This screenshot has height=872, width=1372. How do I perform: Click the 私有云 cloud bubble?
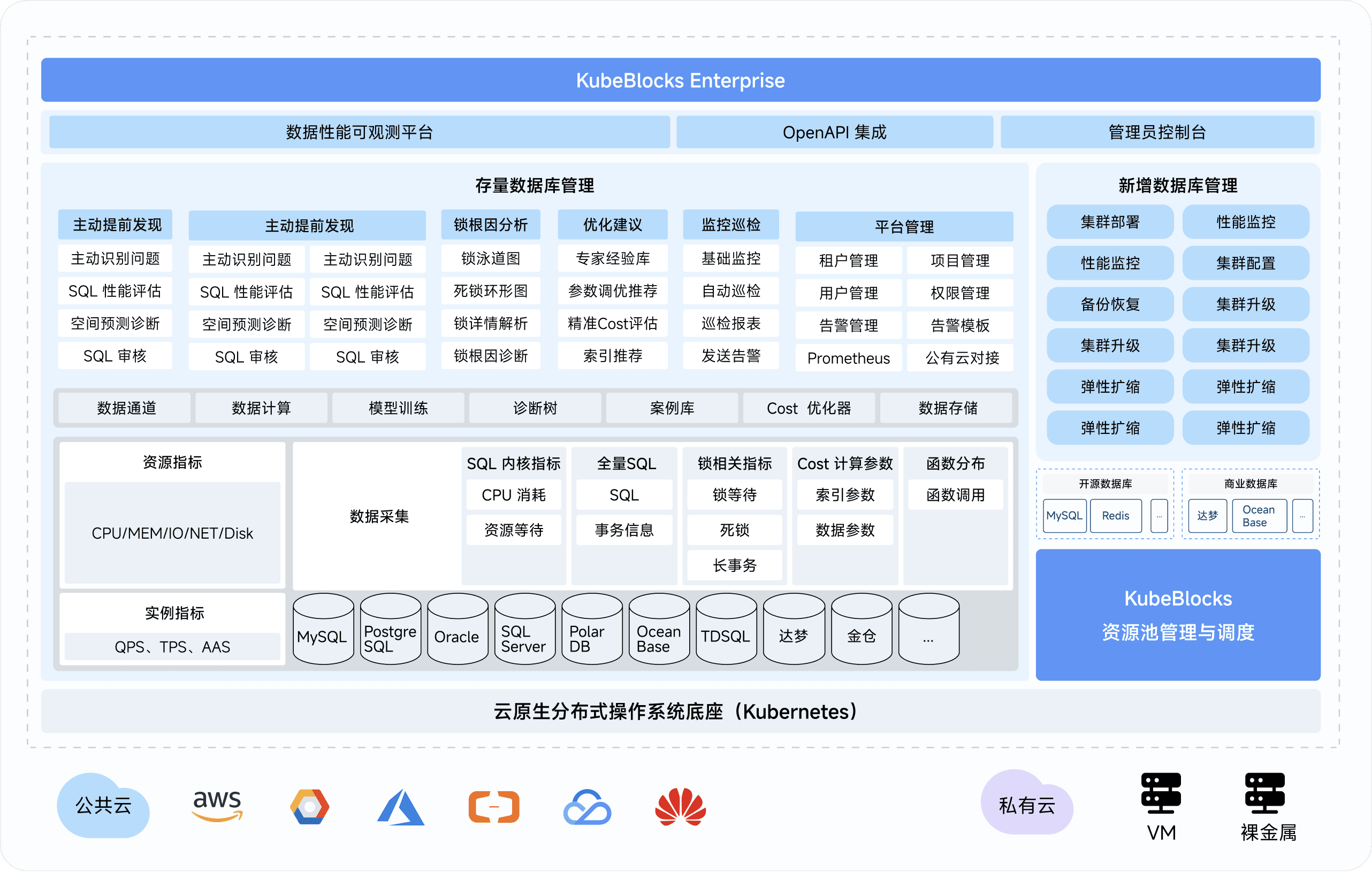click(x=1026, y=804)
